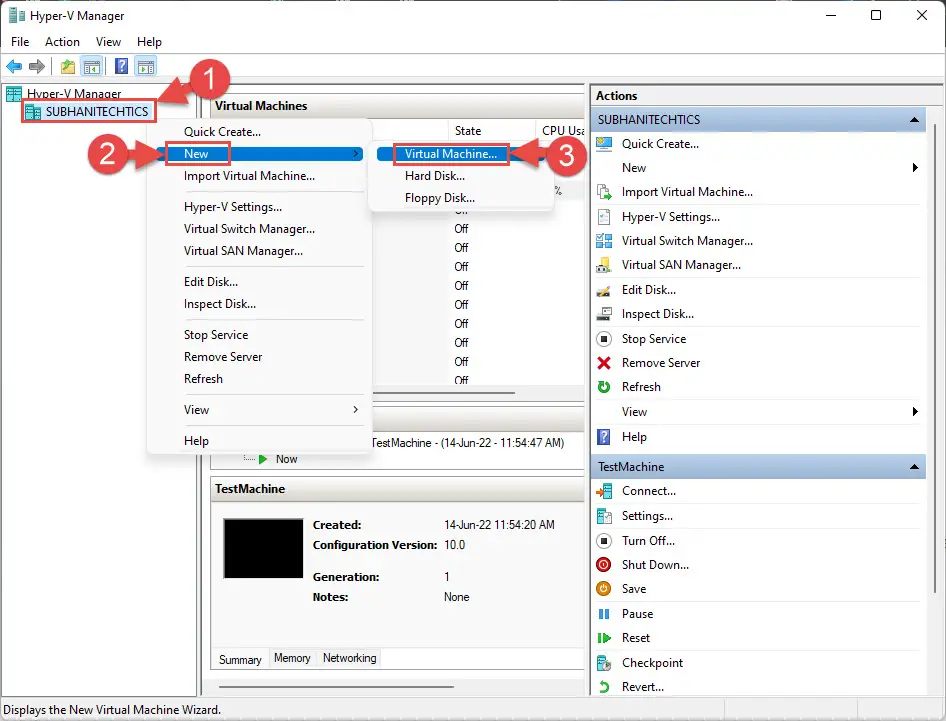Click Settings icon under TestMachine actions
This screenshot has height=721, width=946.
(x=604, y=516)
